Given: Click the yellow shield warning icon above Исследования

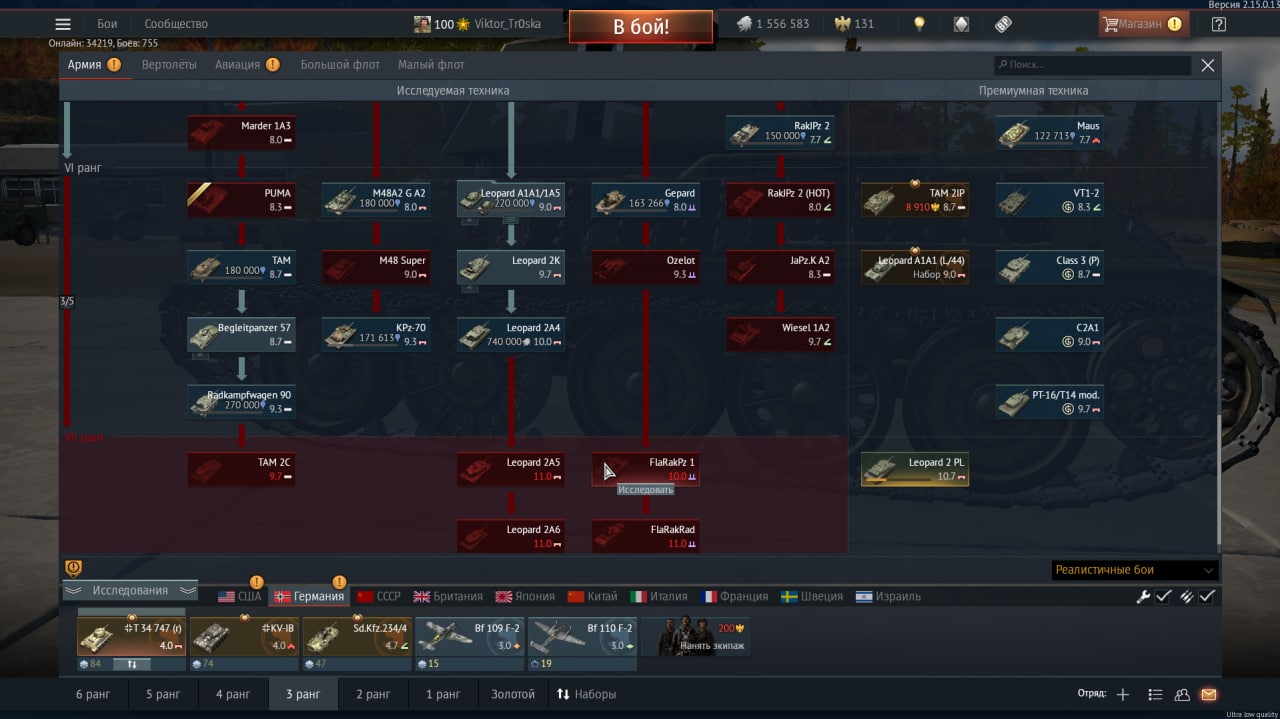Looking at the screenshot, I should click(x=73, y=568).
